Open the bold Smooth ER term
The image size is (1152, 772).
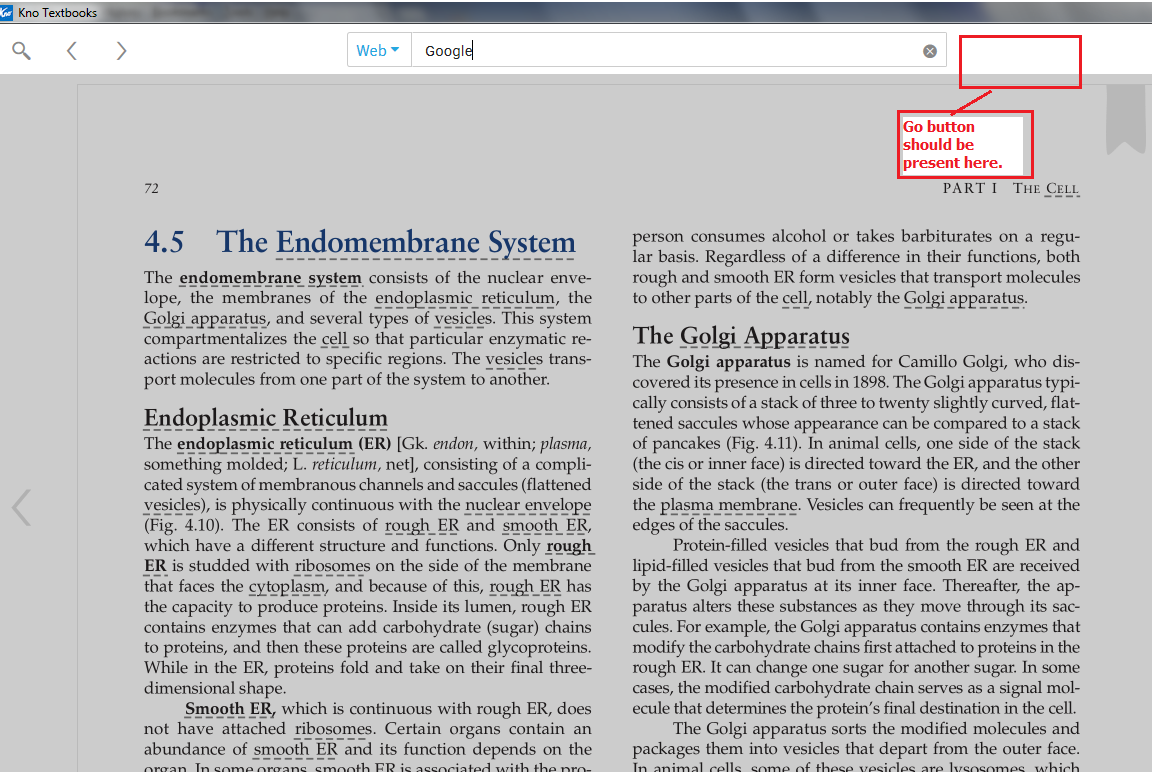(229, 709)
